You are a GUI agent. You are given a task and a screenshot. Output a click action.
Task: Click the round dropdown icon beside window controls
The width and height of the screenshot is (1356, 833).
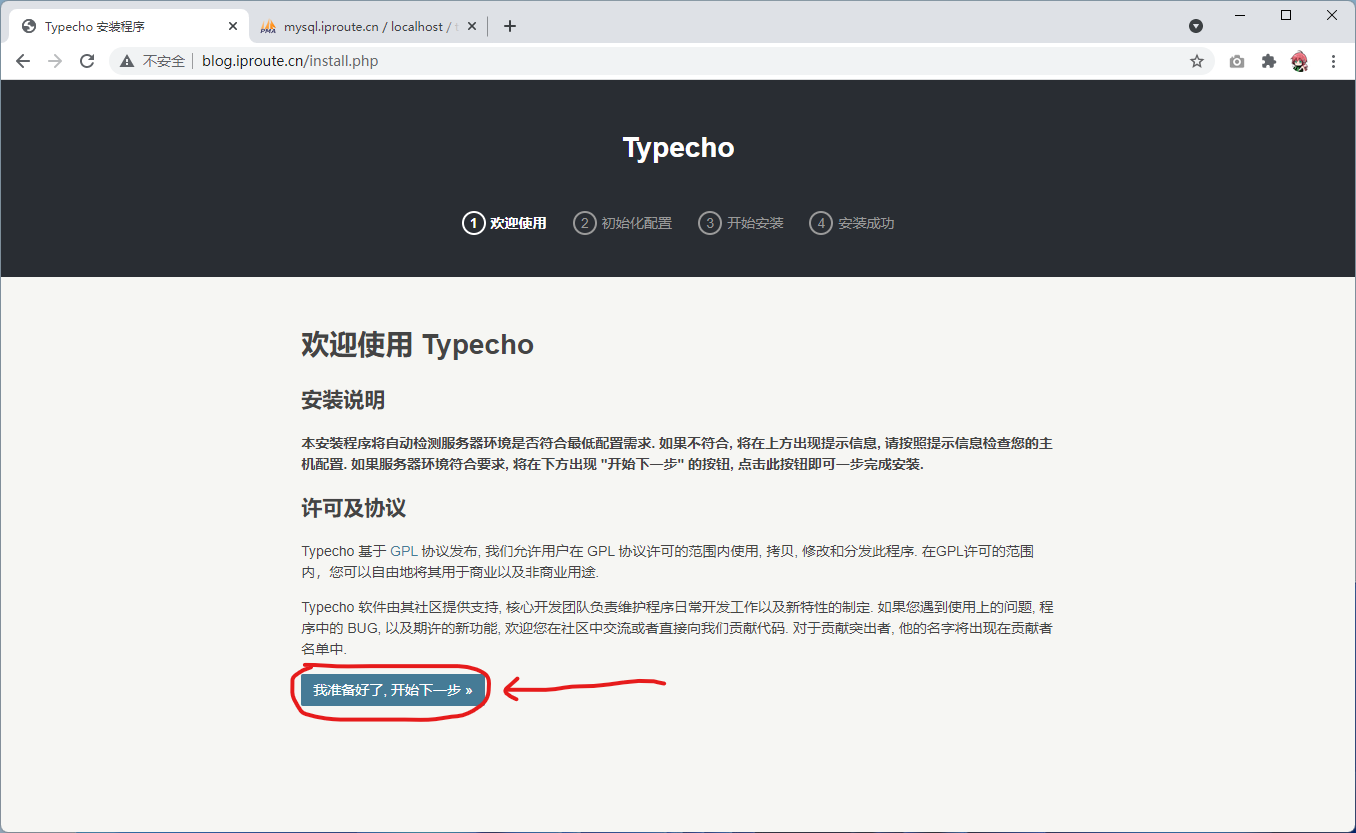(1195, 26)
